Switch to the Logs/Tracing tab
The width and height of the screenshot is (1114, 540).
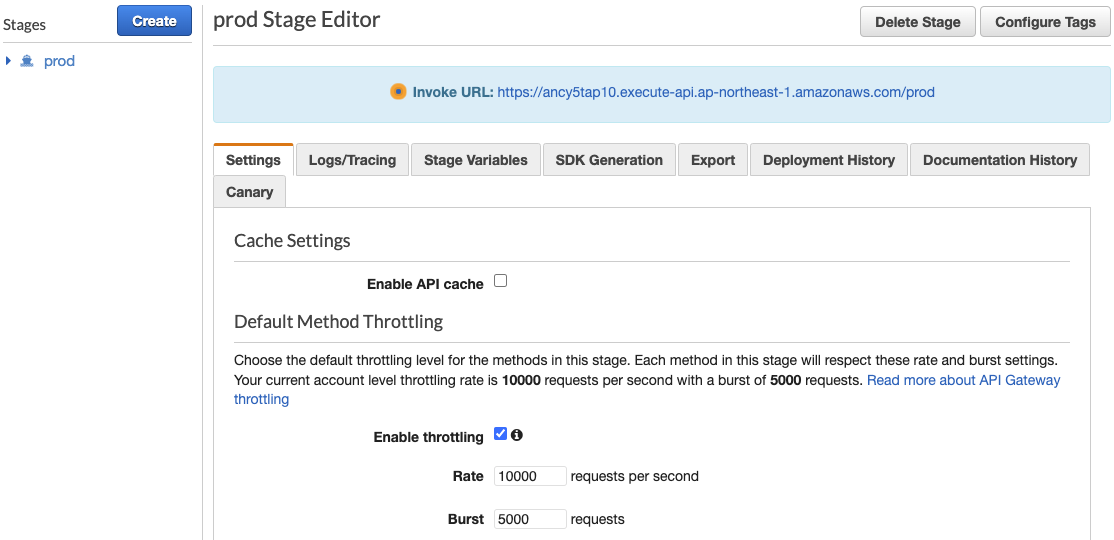(352, 160)
